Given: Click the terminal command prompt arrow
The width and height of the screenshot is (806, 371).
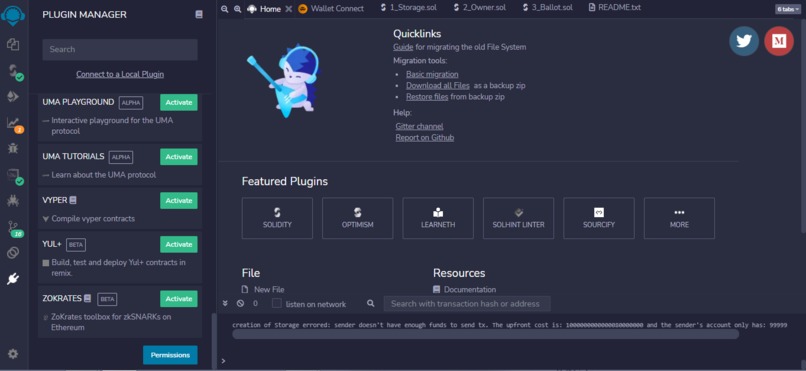Looking at the screenshot, I should pos(223,361).
